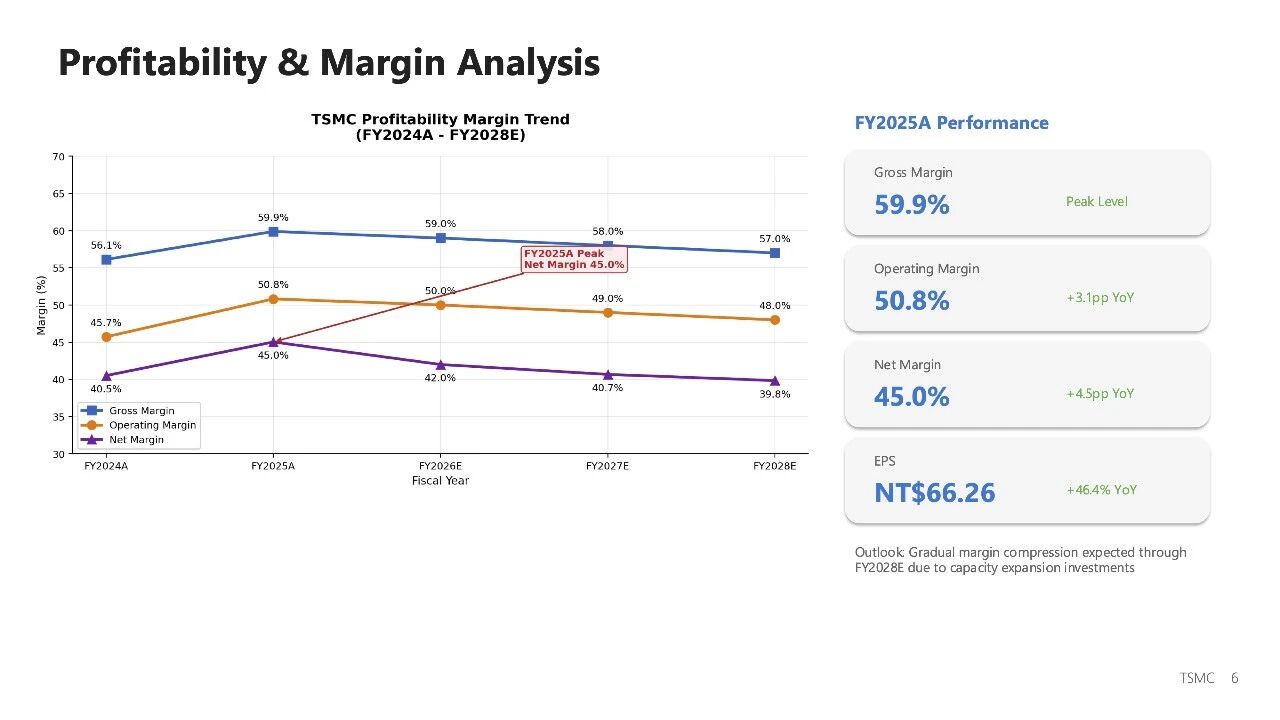Select the 50.8% Operating Margin data point
1280x720 pixels.
coord(273,299)
